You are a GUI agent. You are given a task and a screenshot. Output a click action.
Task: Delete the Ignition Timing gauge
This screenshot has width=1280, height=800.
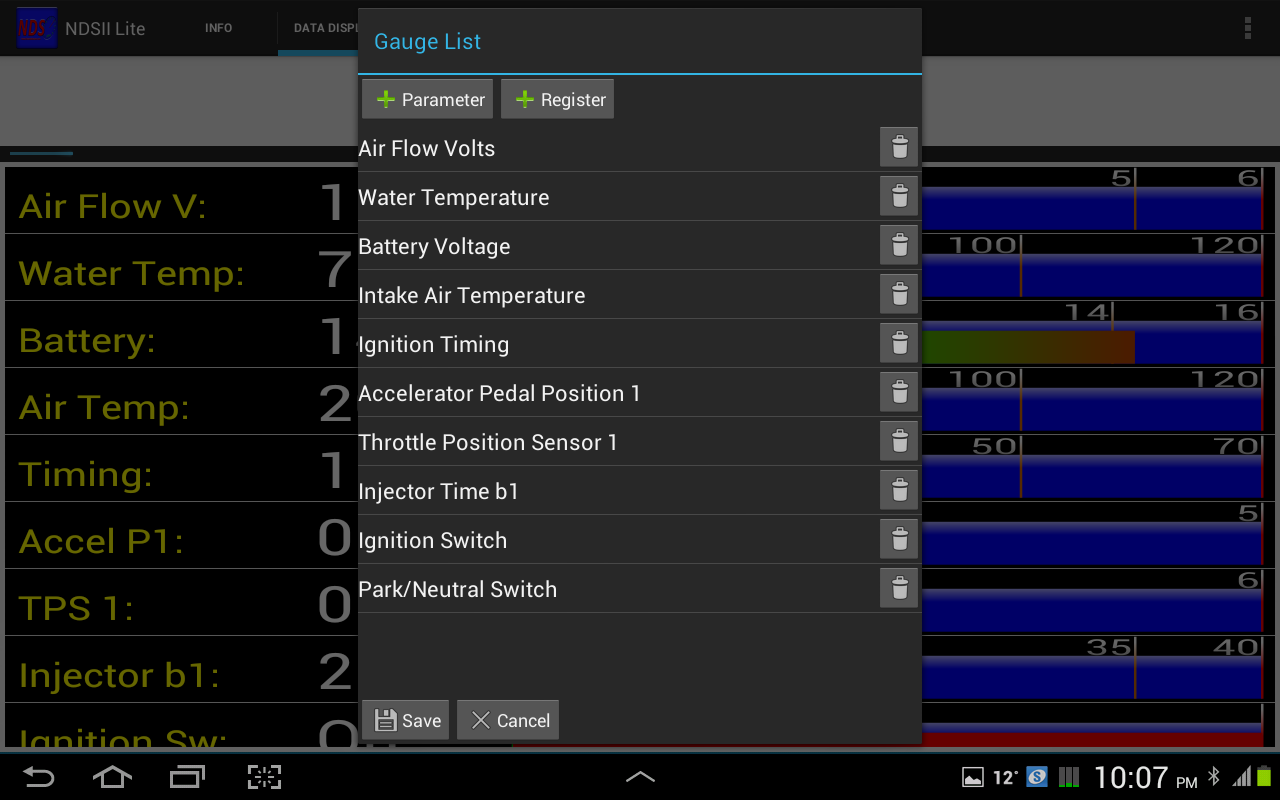coord(899,343)
